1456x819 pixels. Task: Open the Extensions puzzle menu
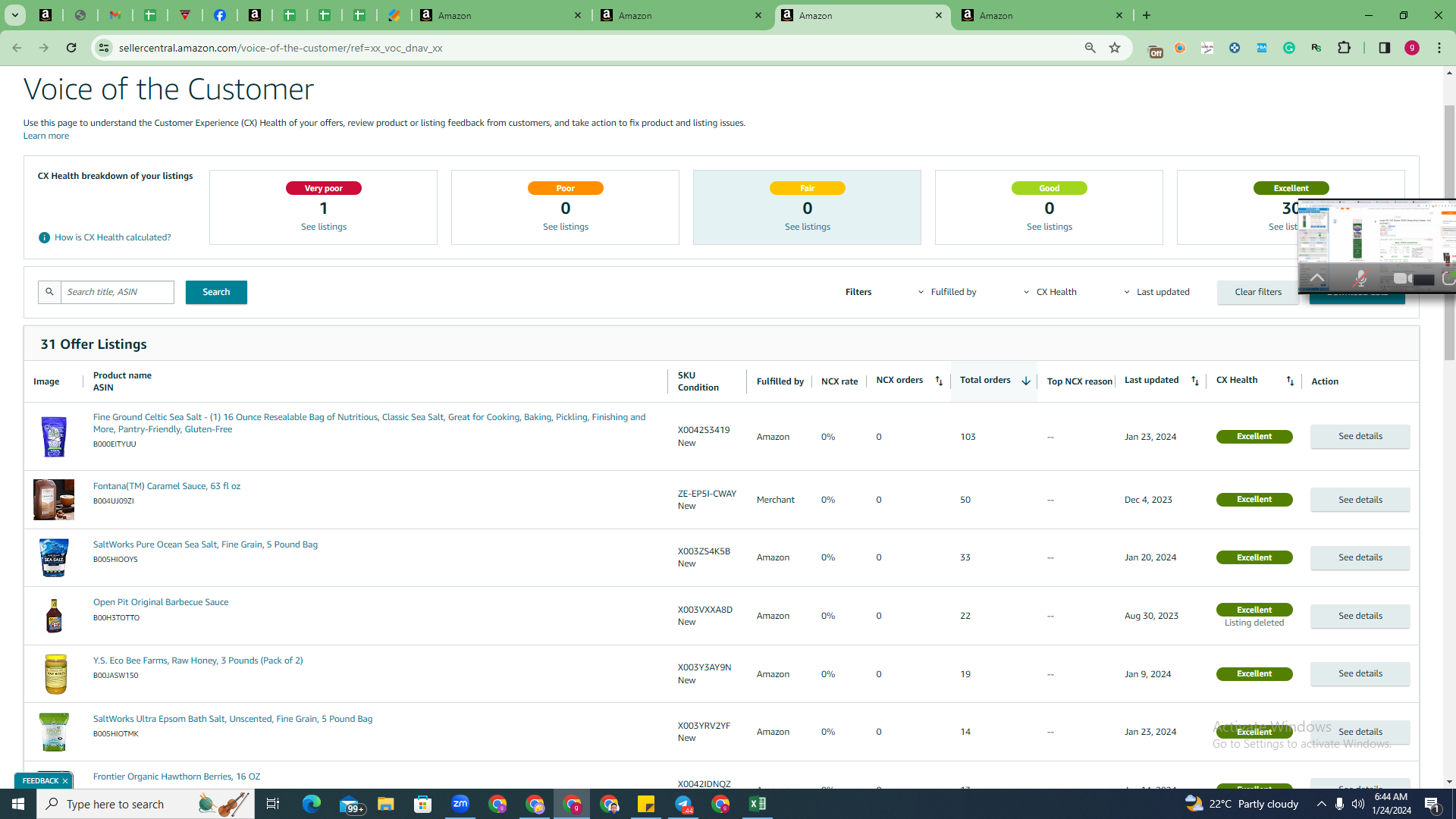(x=1345, y=48)
